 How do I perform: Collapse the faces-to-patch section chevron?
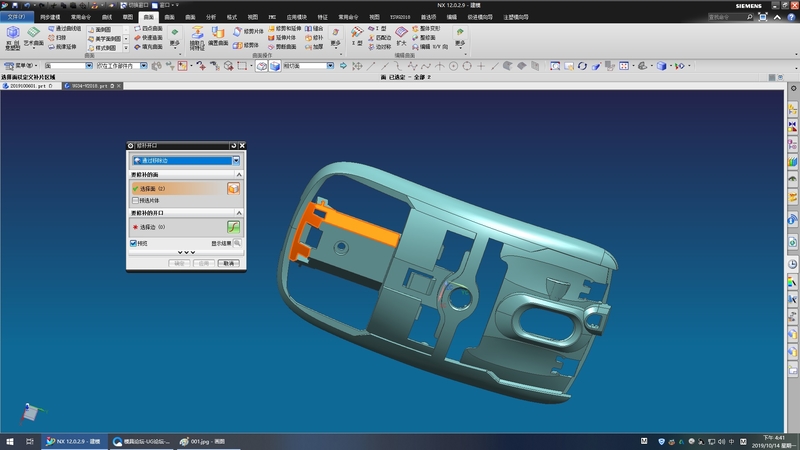pos(238,174)
